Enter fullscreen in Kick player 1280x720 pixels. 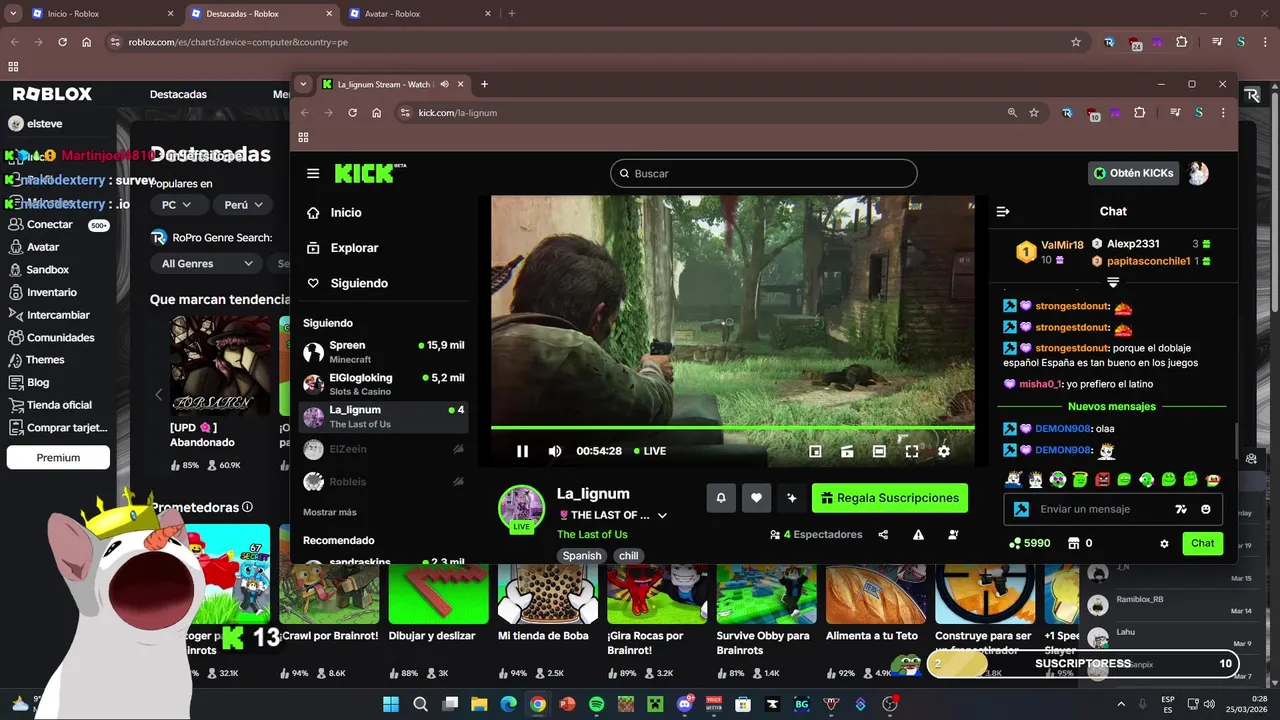click(912, 451)
